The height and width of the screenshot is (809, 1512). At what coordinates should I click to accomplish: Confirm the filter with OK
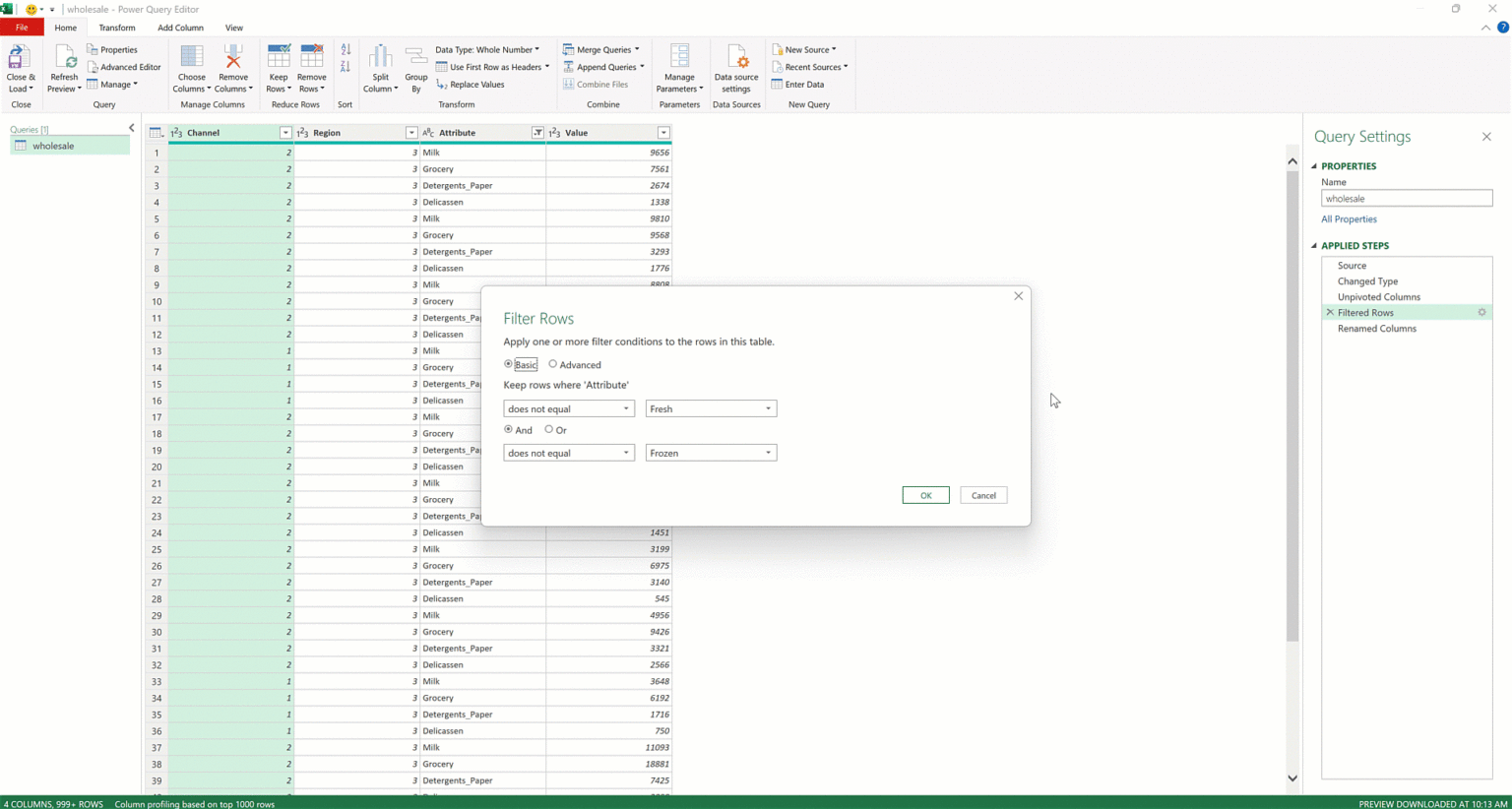(x=925, y=495)
